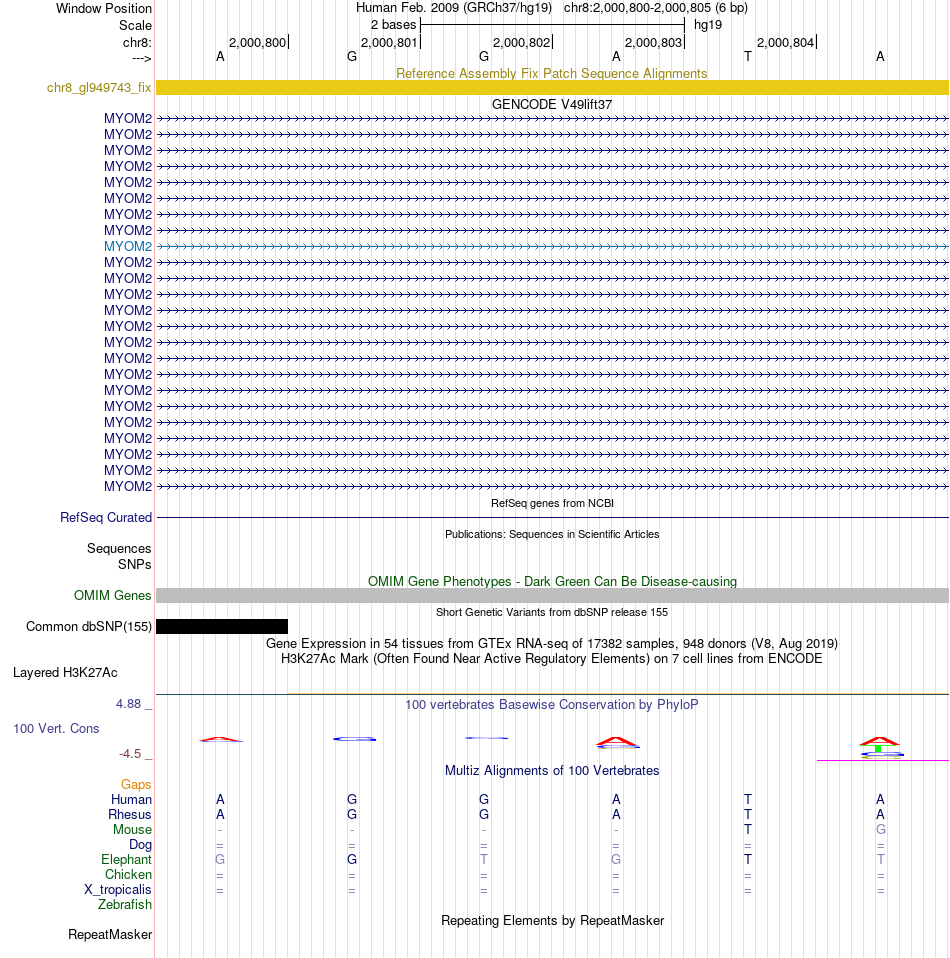Click the 'SNPs' subtrack label
Screen dimensions: 950x958
134,565
